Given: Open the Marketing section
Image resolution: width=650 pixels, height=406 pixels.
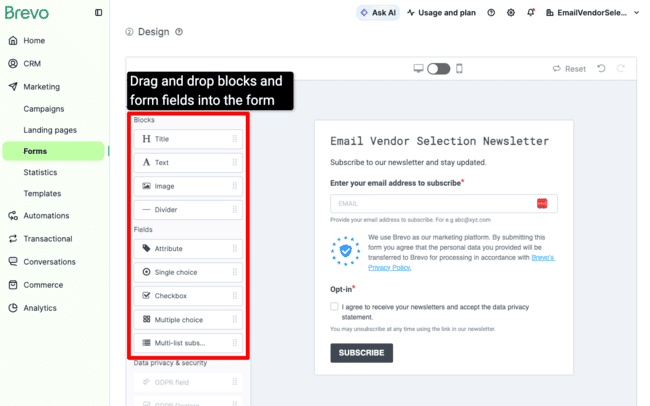Looking at the screenshot, I should point(41,87).
